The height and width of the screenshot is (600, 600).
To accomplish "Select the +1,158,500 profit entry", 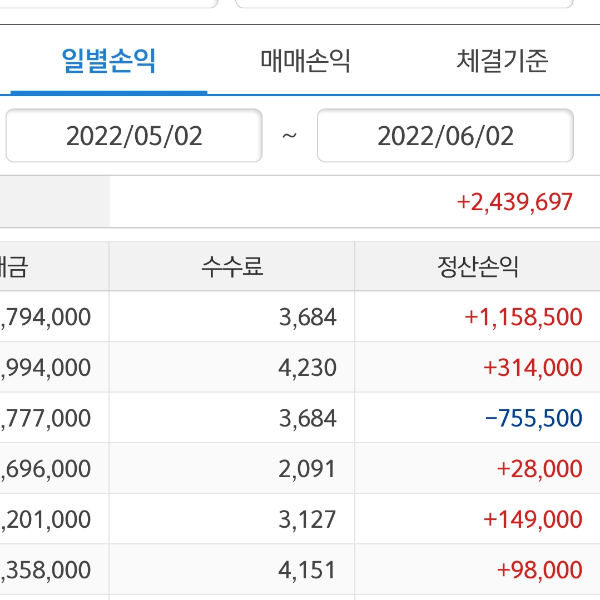I will click(523, 317).
